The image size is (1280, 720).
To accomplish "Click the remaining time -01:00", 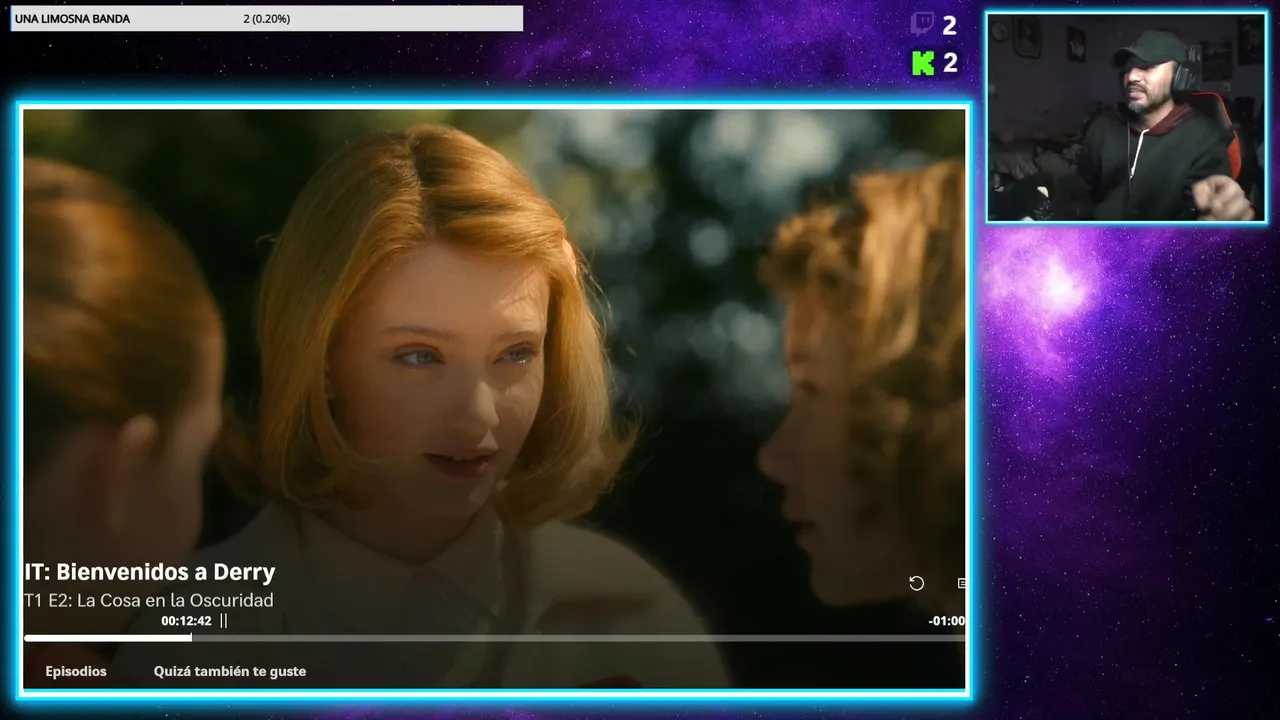I will [946, 621].
